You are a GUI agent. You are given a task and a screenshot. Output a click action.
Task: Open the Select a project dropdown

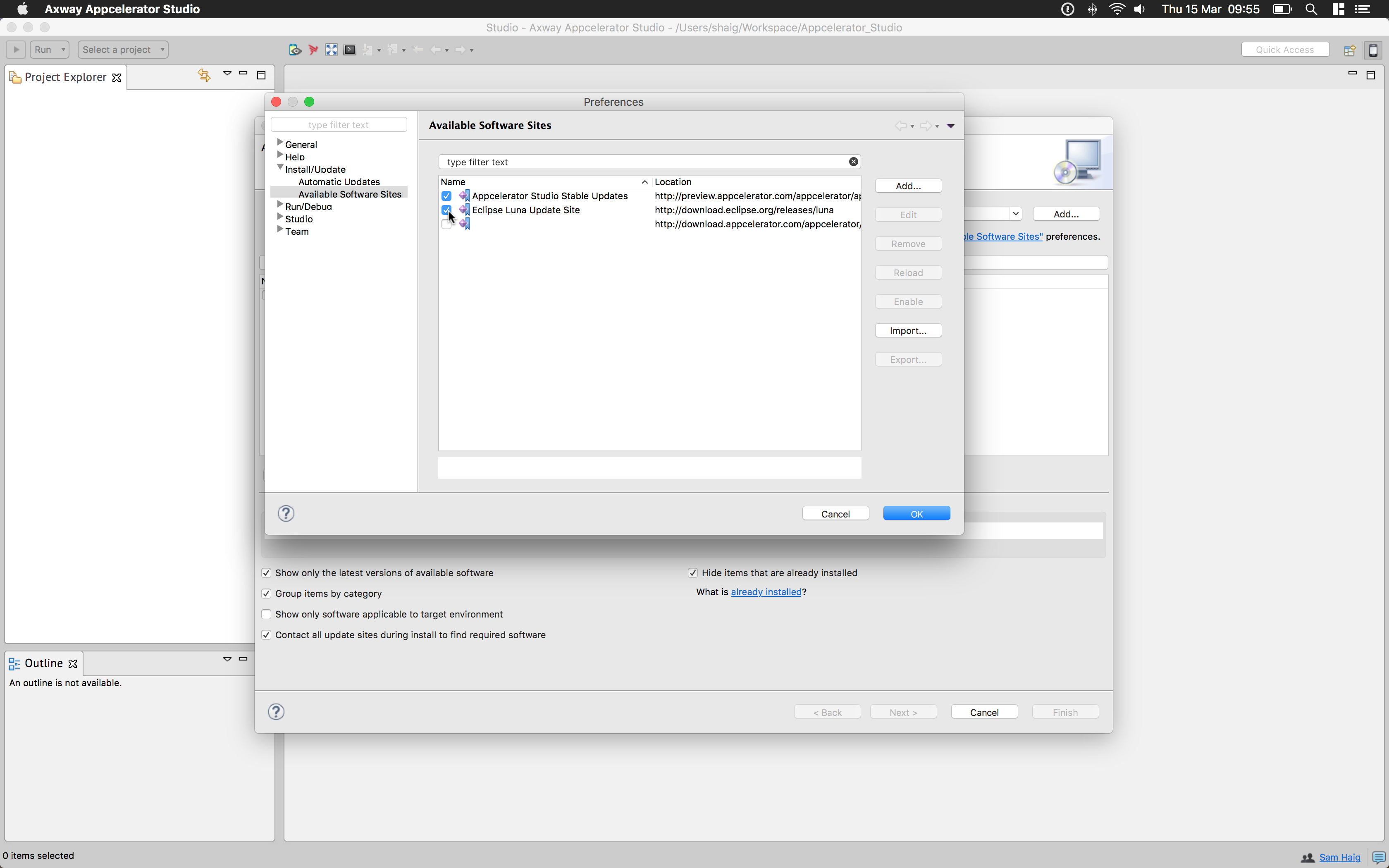(123, 49)
